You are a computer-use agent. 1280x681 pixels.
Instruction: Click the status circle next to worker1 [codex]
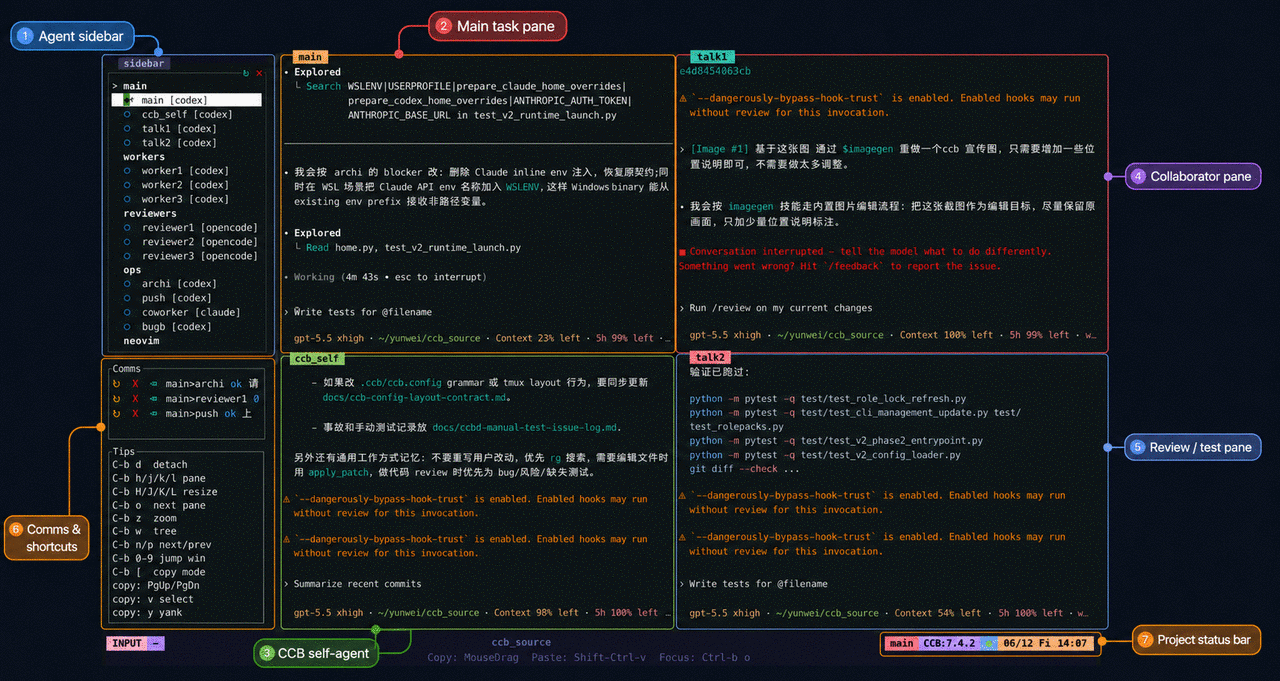127,171
